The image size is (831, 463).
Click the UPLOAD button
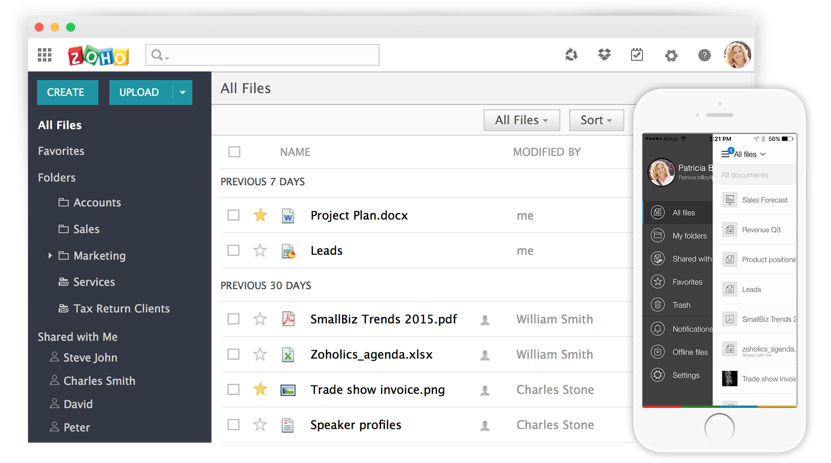140,92
